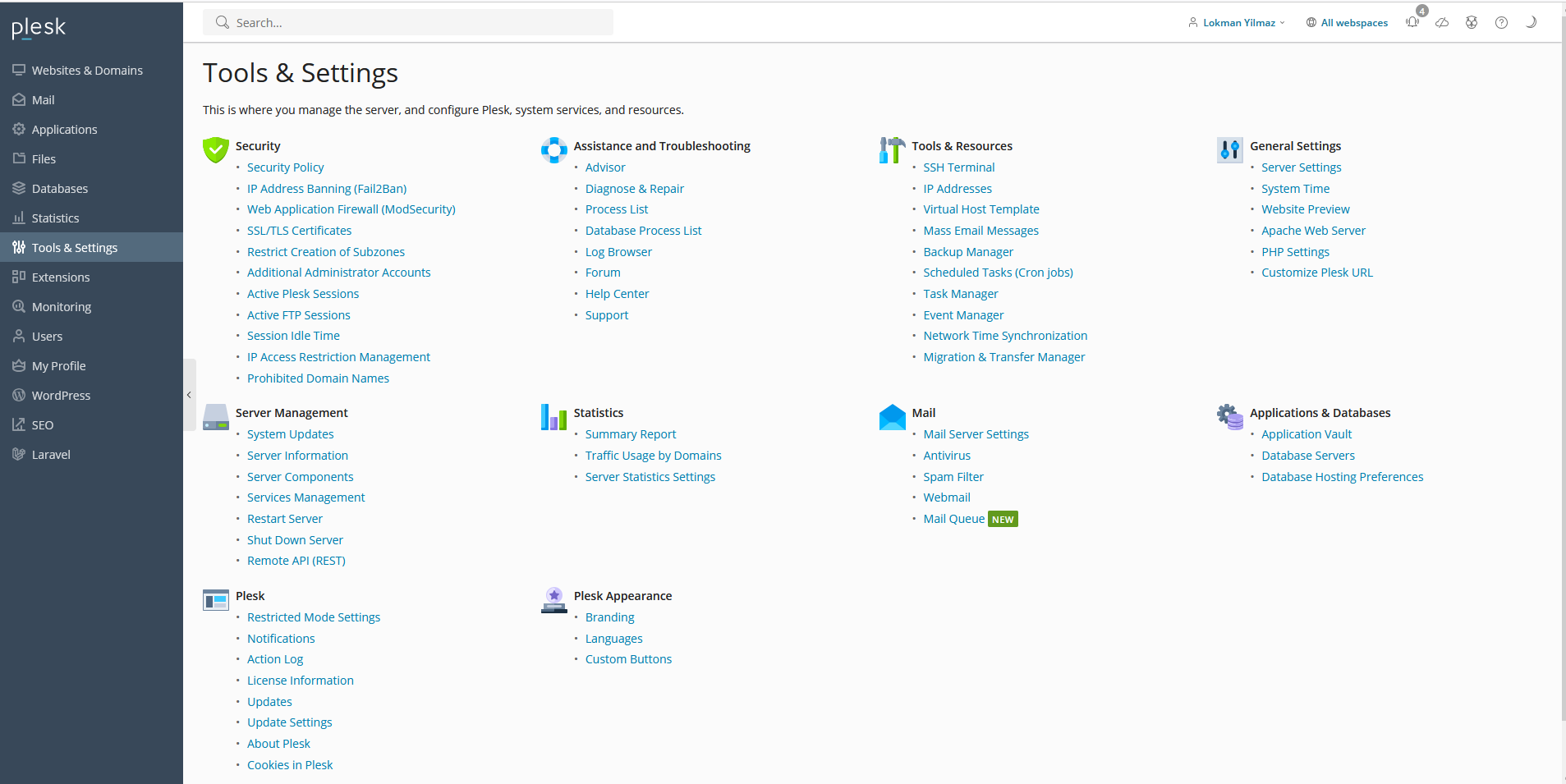Open Migration & Transfer Manager
The image size is (1566, 784).
[x=1004, y=357]
